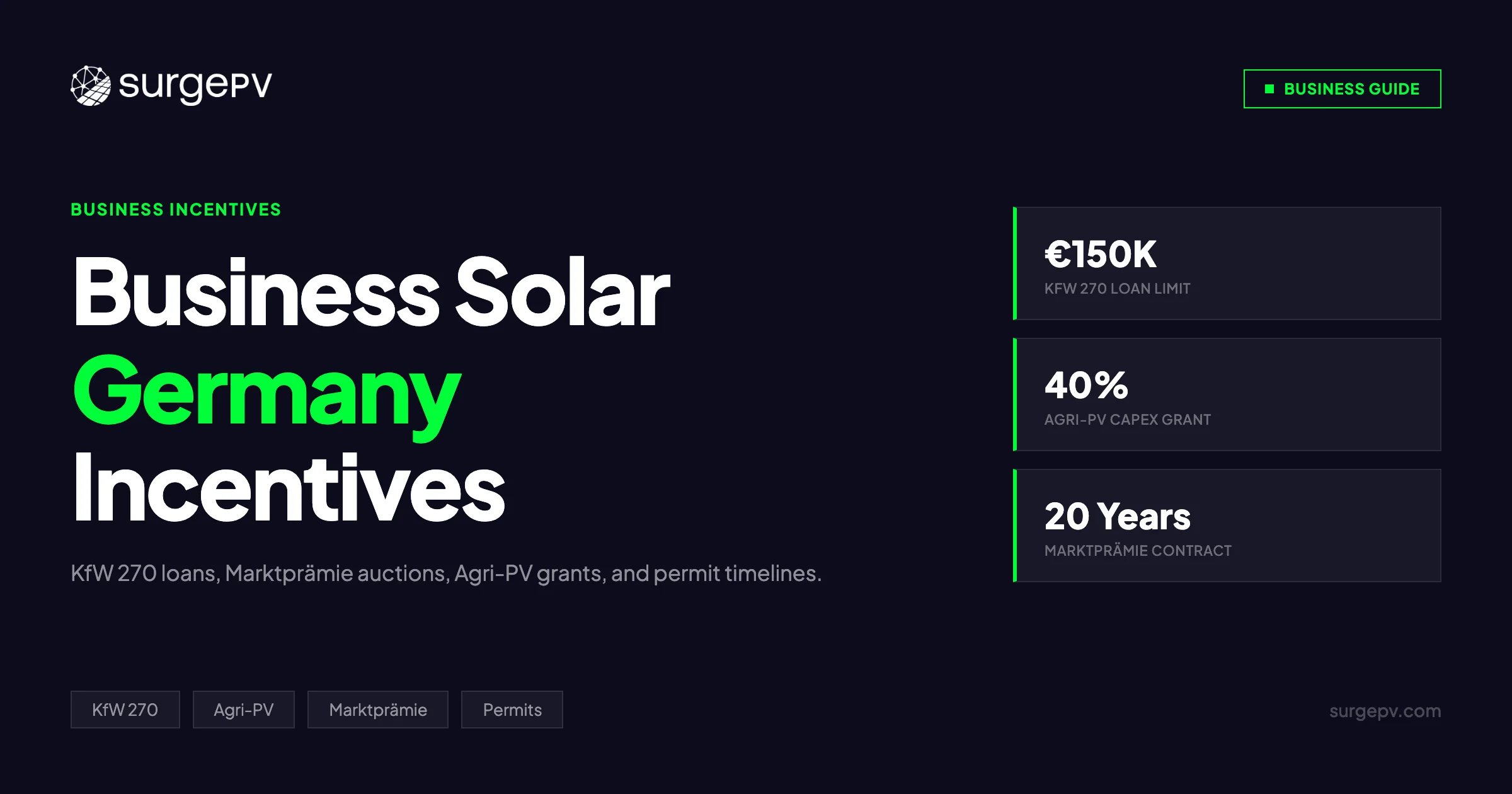Click the green BUSINESS INCENTIVES heading label
Screen dimensions: 1512x794
pos(176,209)
